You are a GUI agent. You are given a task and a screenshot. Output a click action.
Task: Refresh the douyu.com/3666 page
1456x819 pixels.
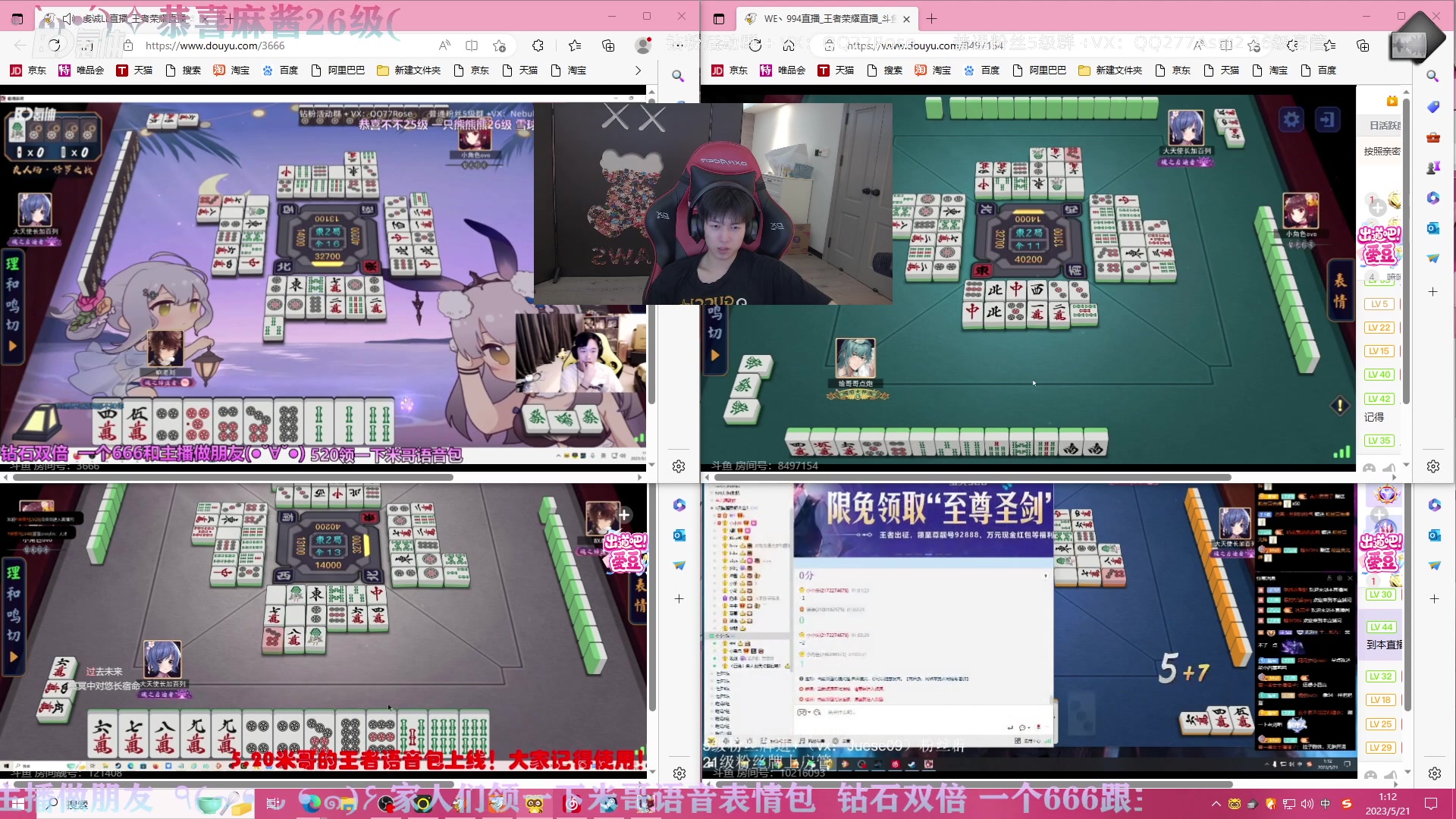pyautogui.click(x=55, y=45)
